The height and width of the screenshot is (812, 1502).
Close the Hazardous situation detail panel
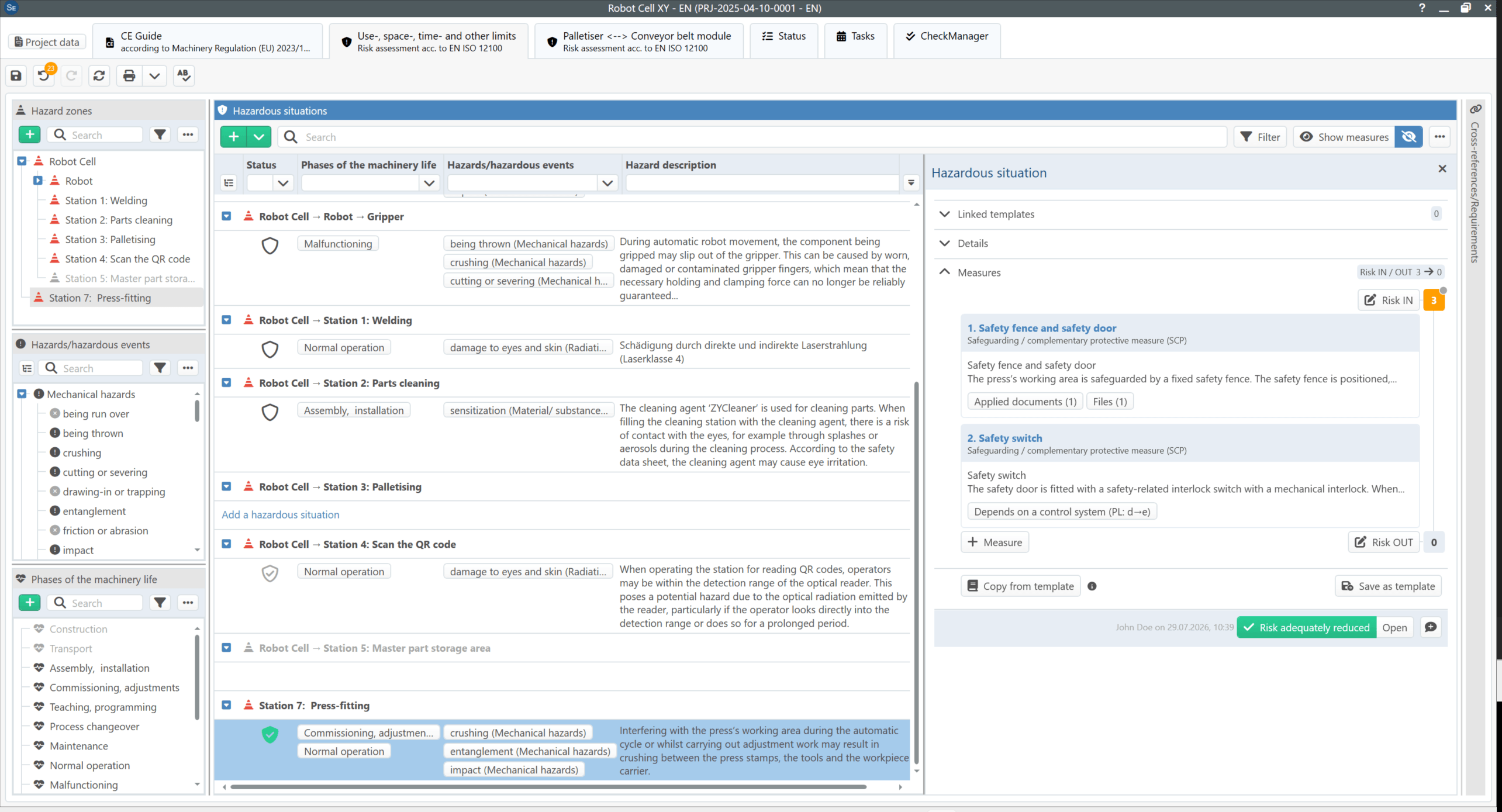(x=1442, y=169)
